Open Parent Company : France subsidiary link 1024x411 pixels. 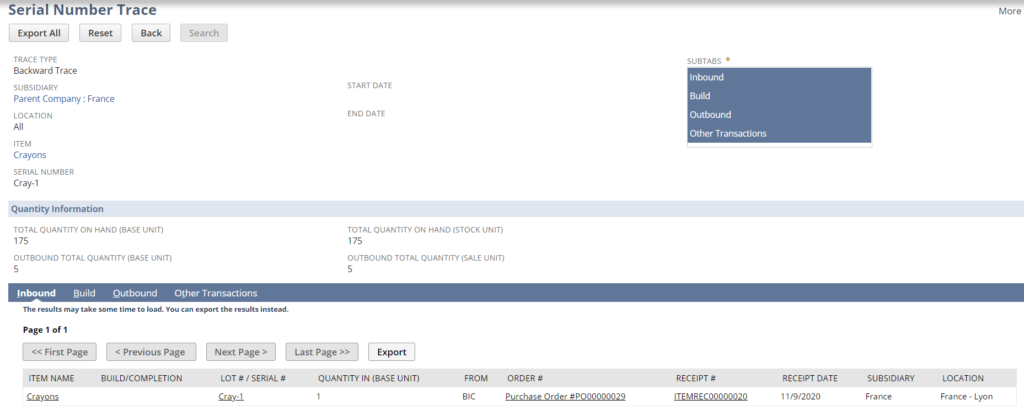click(x=64, y=99)
